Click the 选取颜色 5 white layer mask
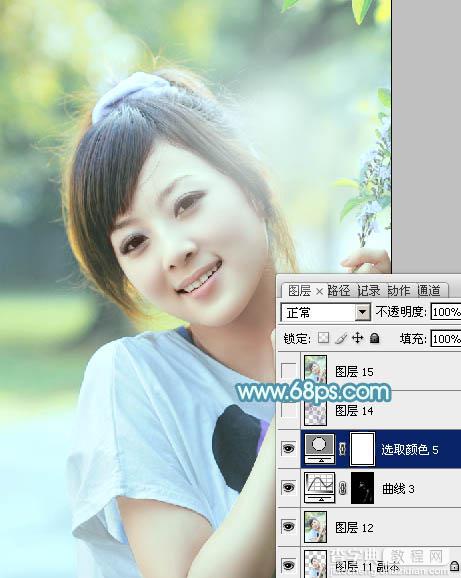Screen dimensions: 461x578 [362, 449]
